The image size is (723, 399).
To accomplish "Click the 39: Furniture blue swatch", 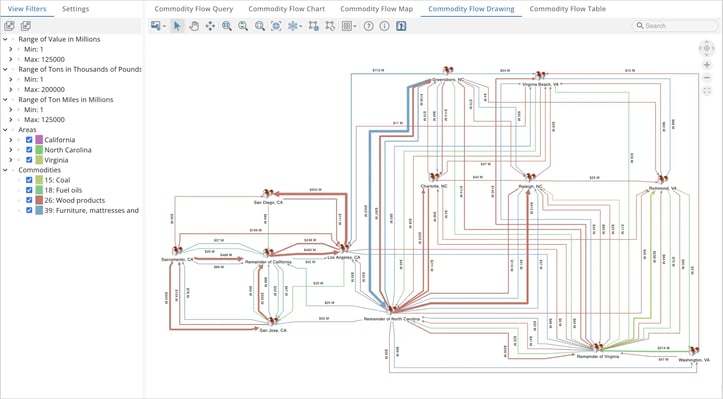I will pos(39,210).
